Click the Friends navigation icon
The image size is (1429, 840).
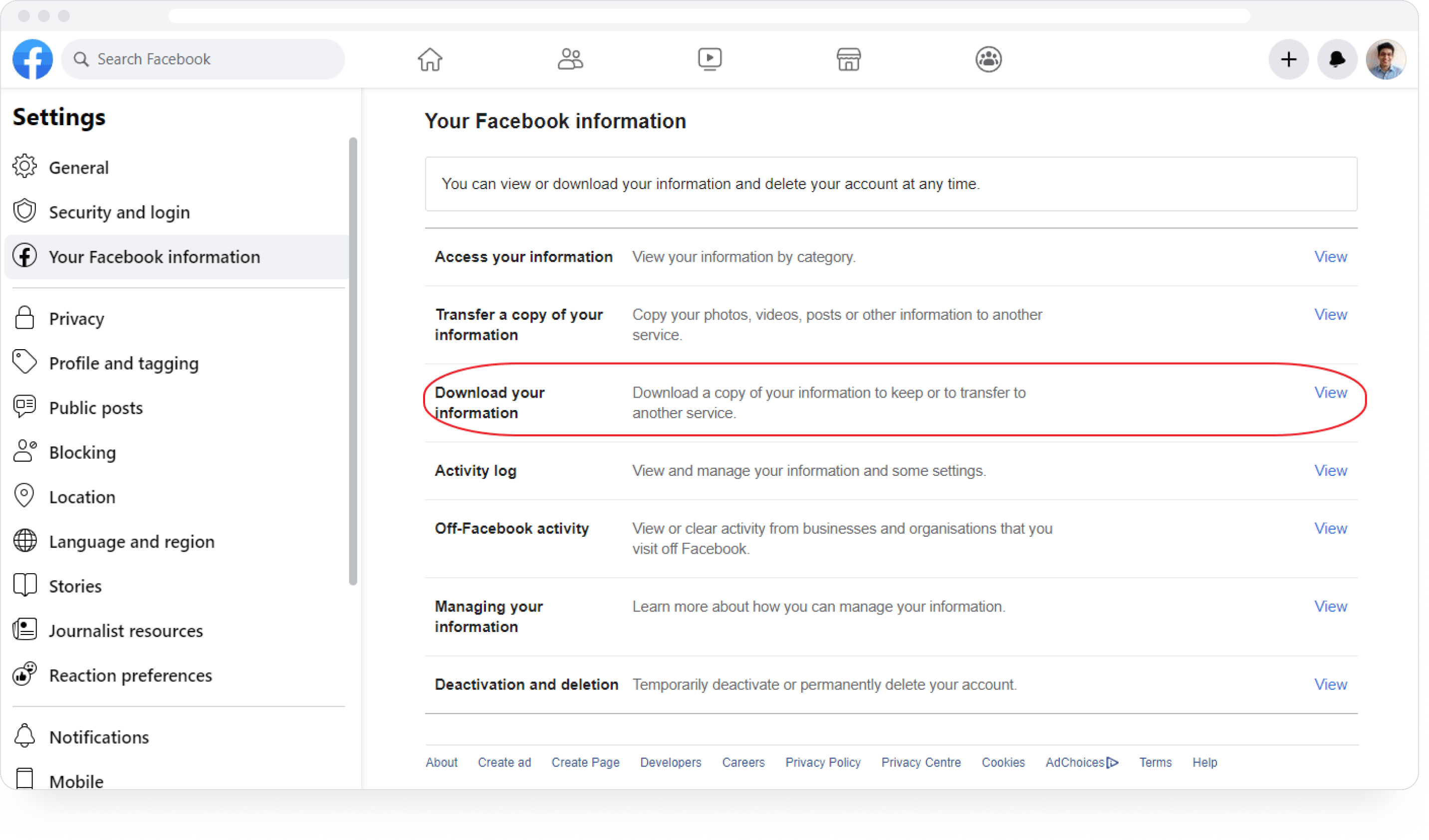pyautogui.click(x=570, y=59)
